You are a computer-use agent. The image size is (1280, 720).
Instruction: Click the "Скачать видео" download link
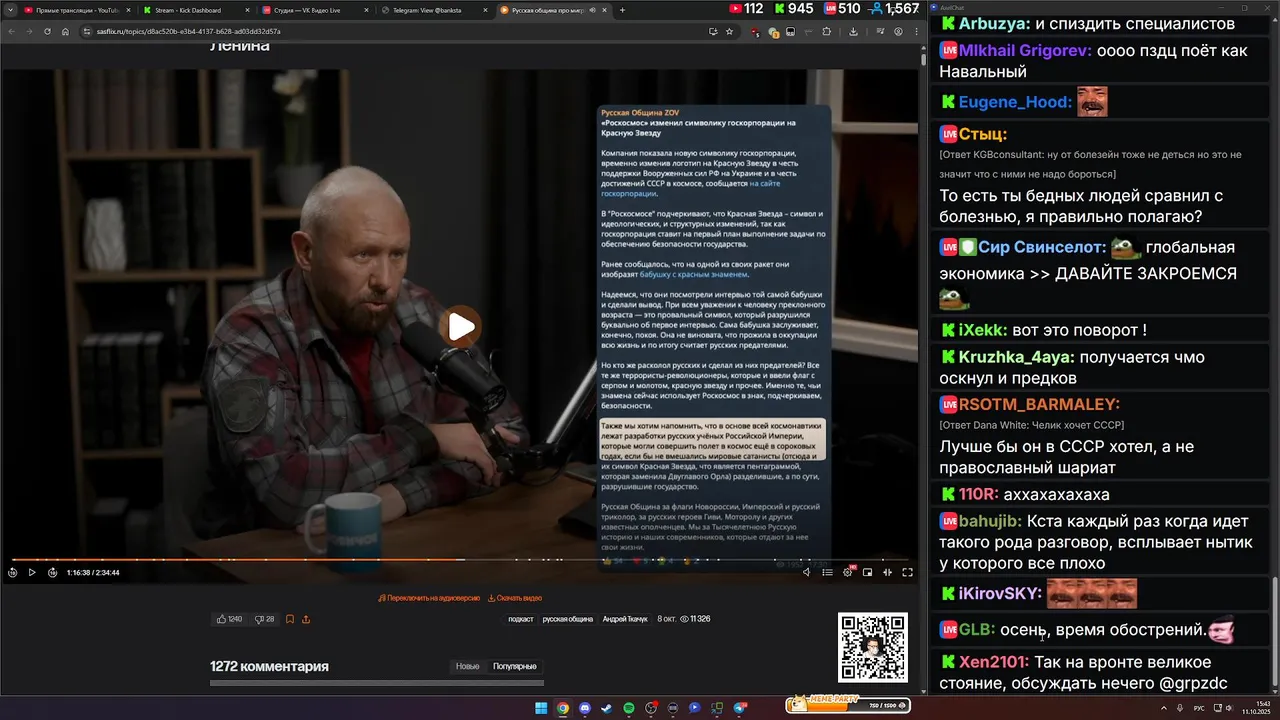coord(515,598)
